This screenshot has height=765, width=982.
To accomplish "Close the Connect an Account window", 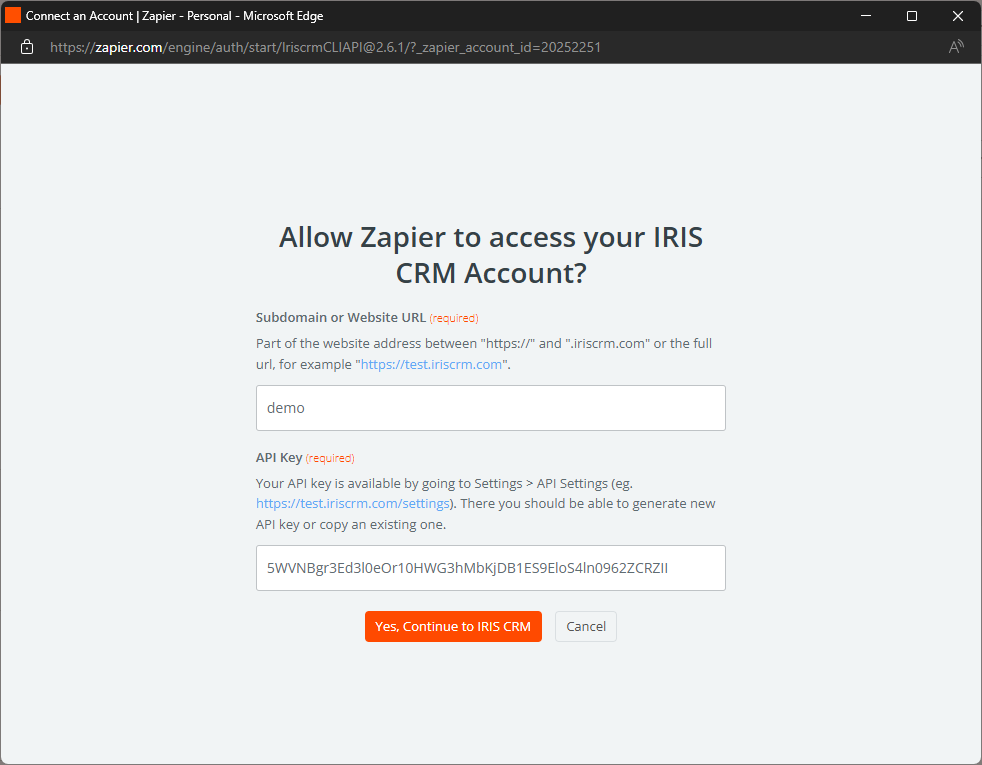I will tap(958, 16).
